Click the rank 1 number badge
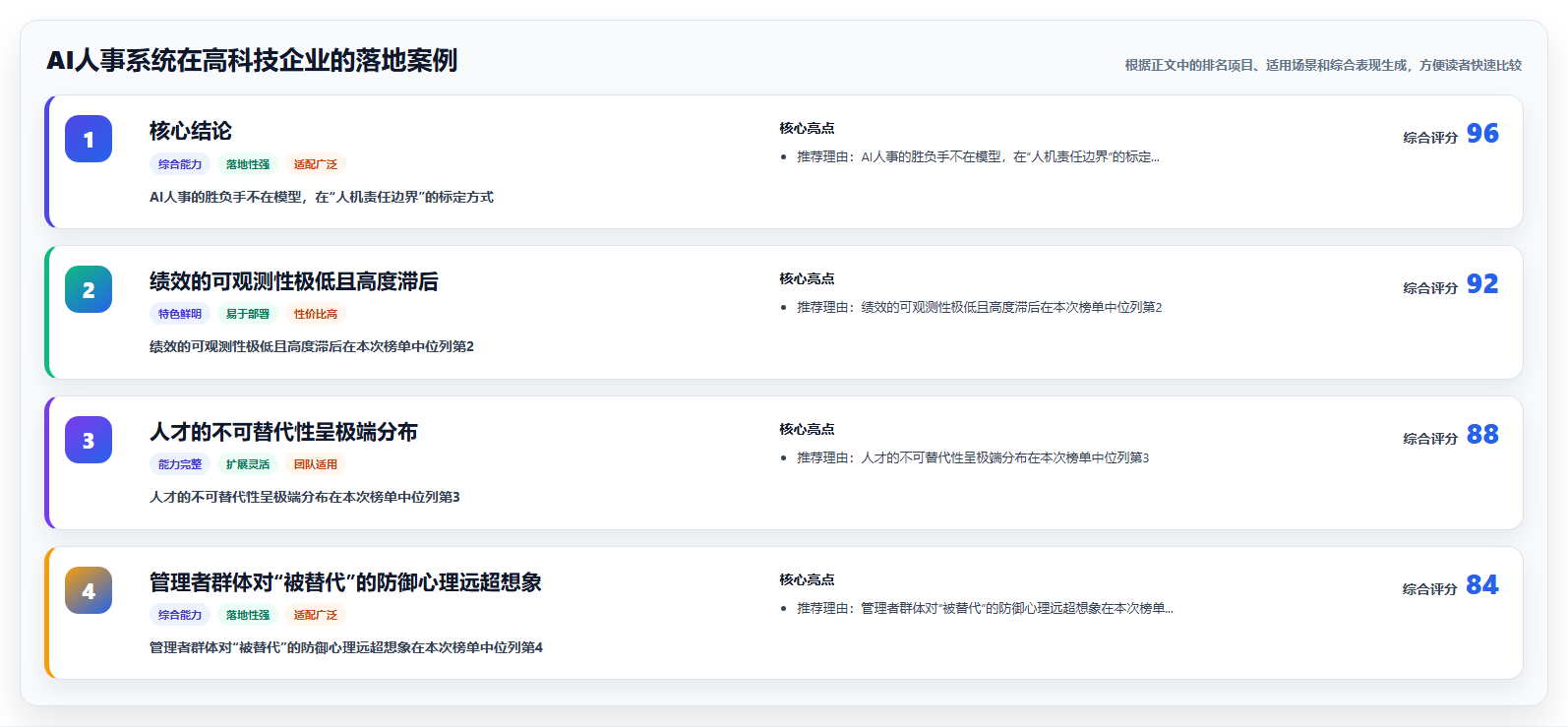 click(x=89, y=139)
